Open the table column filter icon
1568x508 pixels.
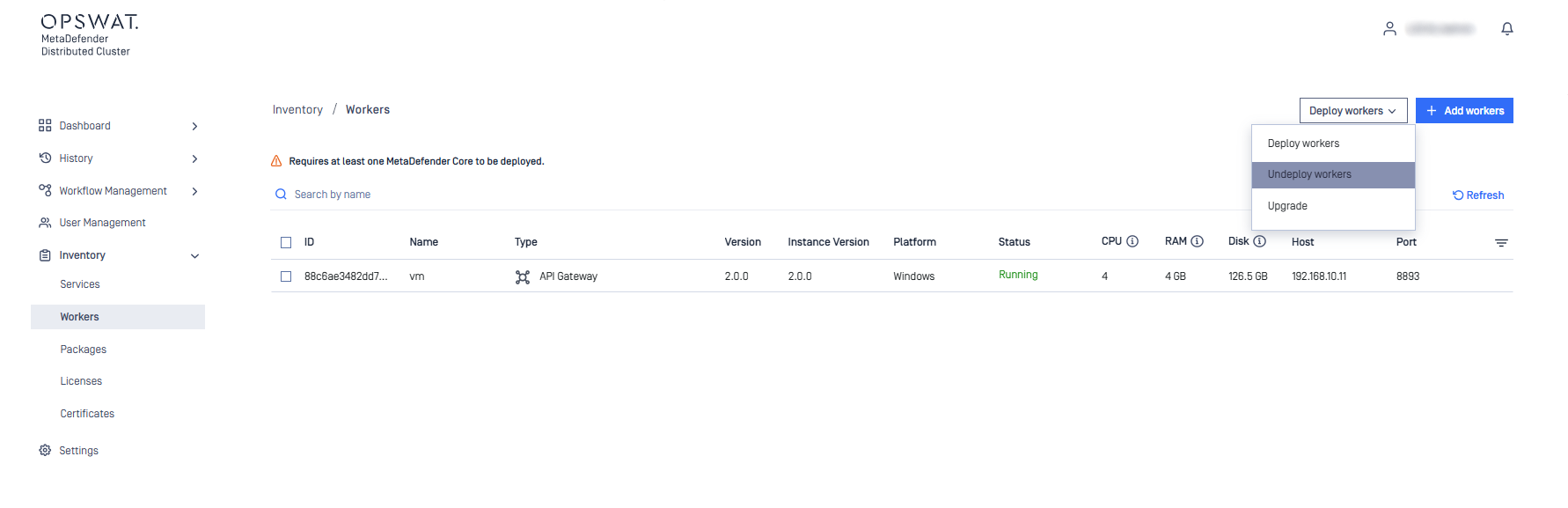[x=1501, y=242]
